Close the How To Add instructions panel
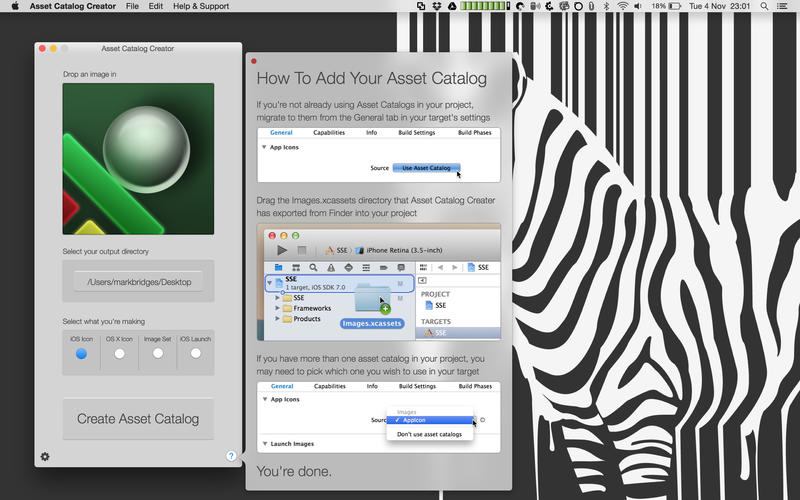The width and height of the screenshot is (800, 500). point(254,61)
